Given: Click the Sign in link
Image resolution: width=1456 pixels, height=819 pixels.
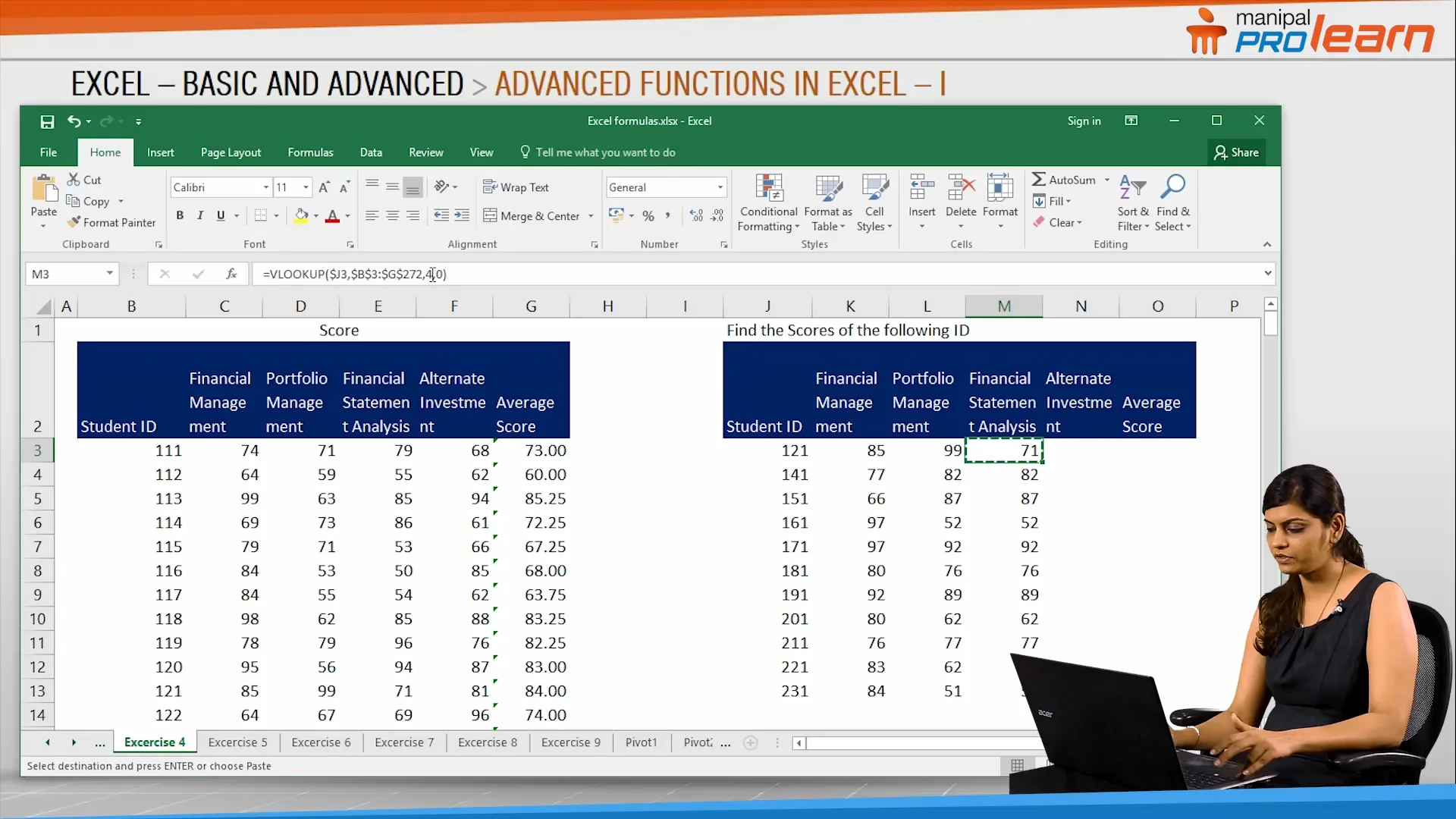Looking at the screenshot, I should (x=1084, y=121).
